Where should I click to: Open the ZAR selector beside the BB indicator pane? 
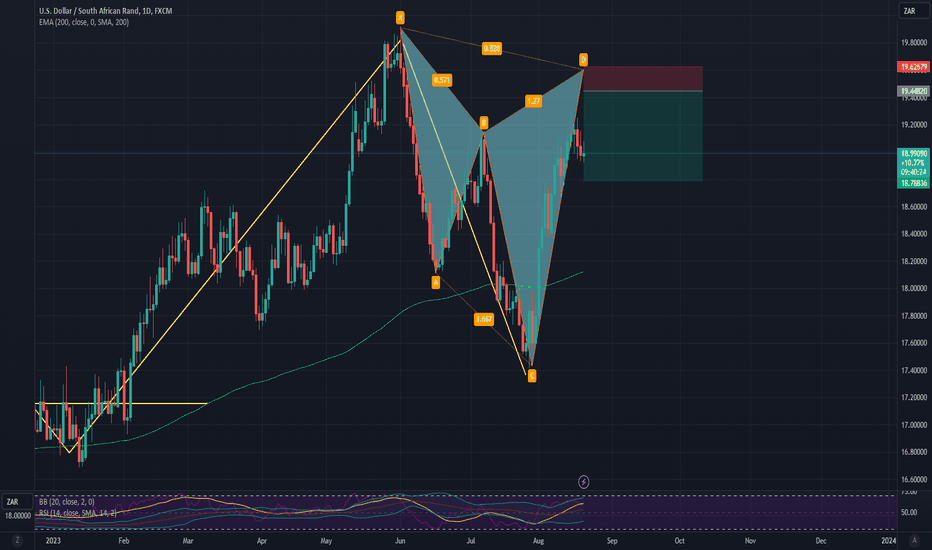tap(17, 502)
